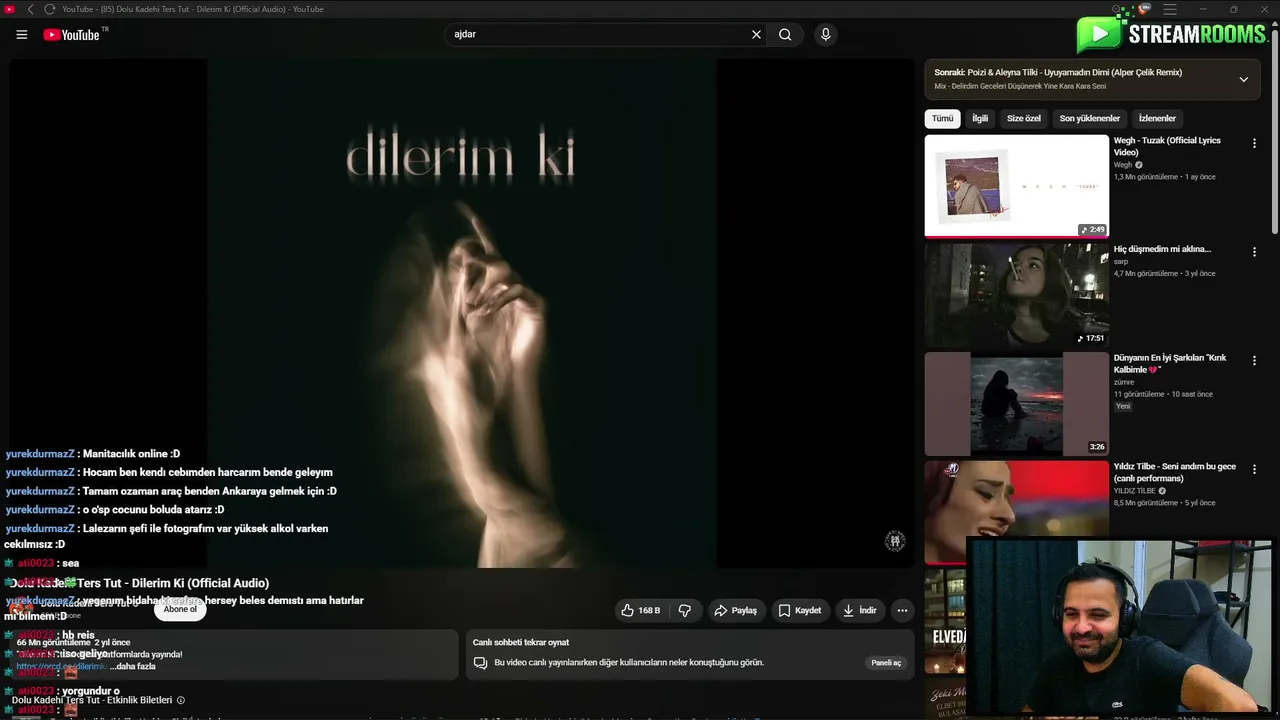Expand the Sonraki playlist panel chevron

[x=1244, y=79]
